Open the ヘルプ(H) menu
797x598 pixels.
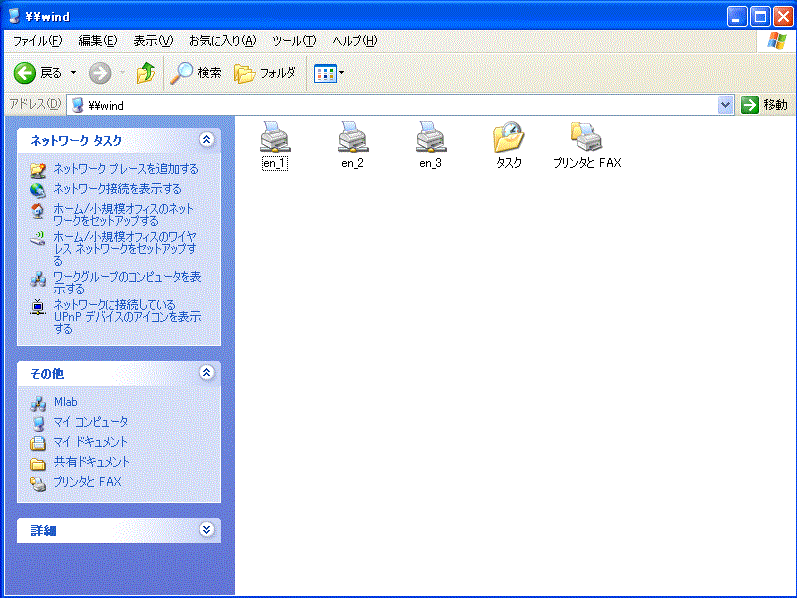coord(355,41)
